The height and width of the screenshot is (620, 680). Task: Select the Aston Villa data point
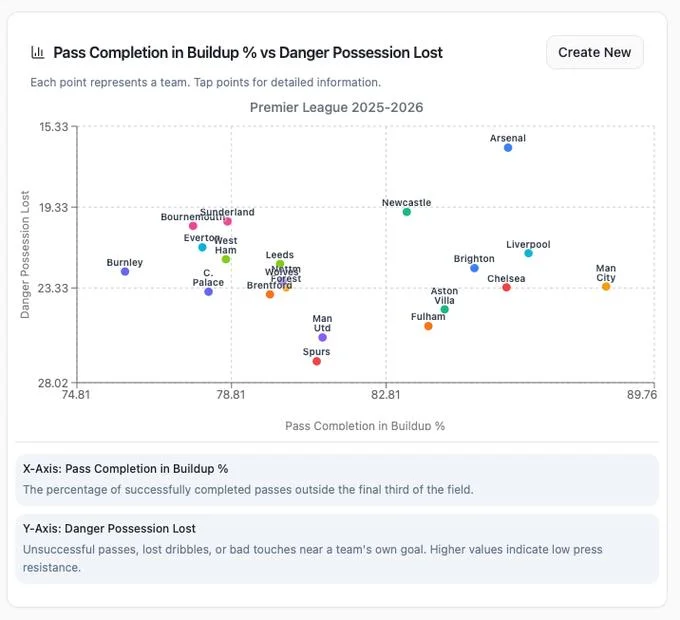444,310
